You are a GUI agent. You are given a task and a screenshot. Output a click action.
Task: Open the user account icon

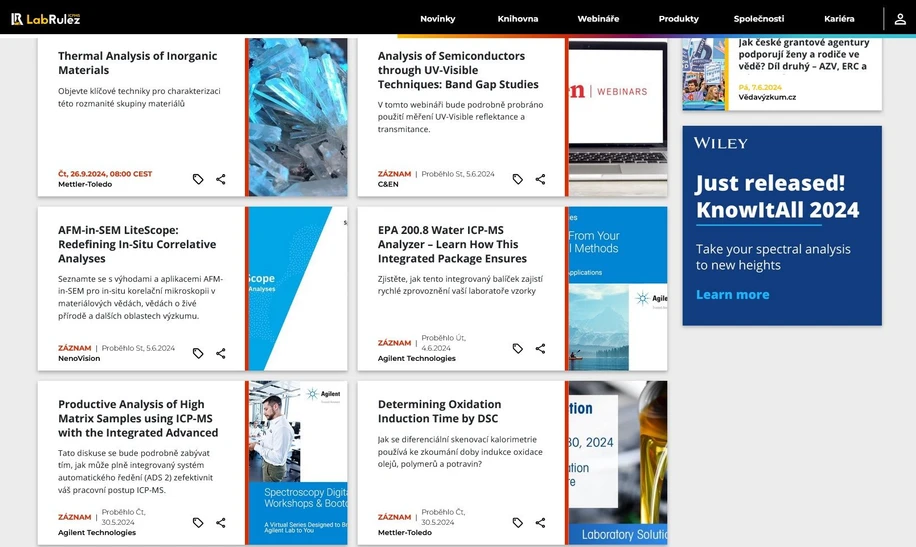(x=900, y=19)
